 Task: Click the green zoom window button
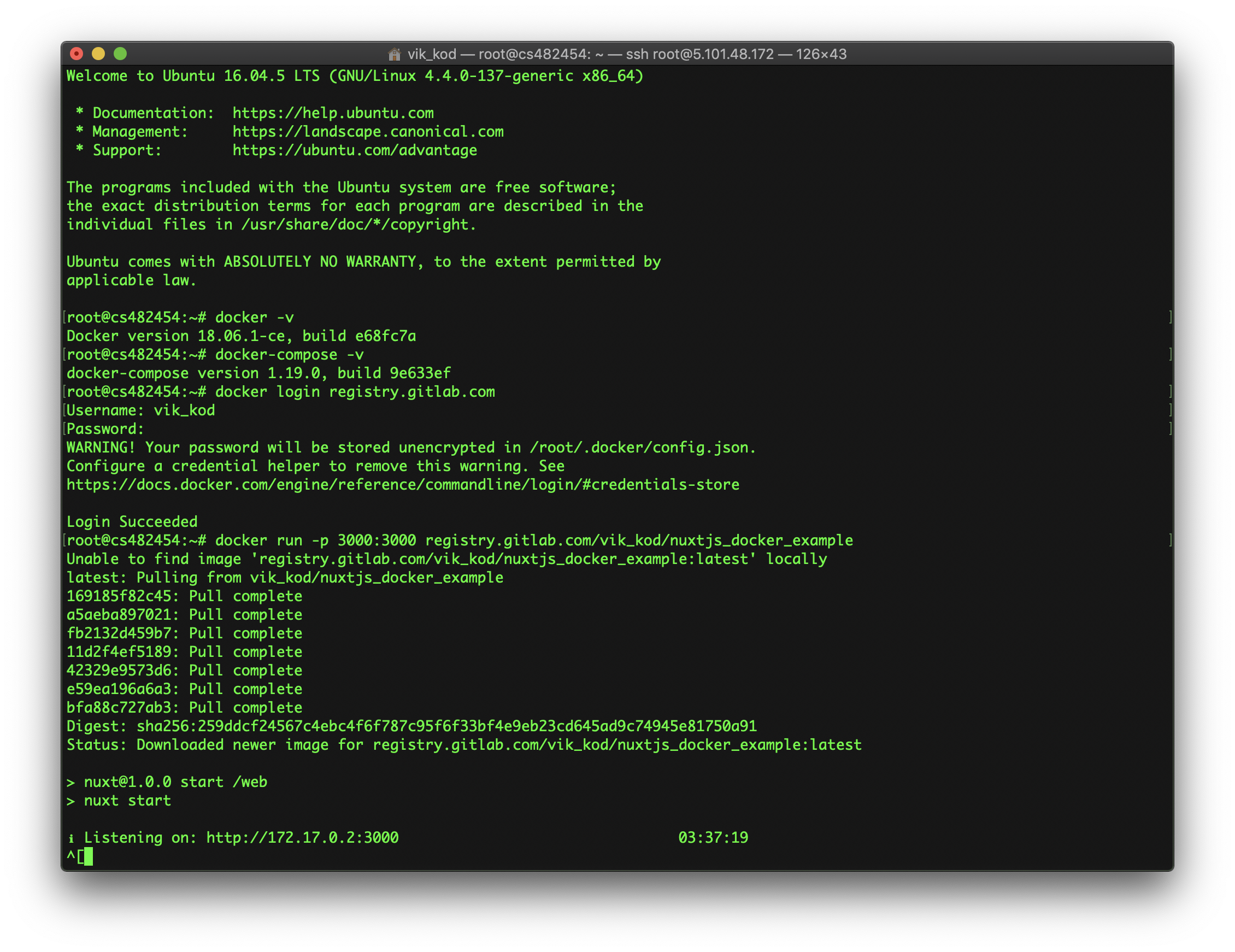pyautogui.click(x=120, y=54)
